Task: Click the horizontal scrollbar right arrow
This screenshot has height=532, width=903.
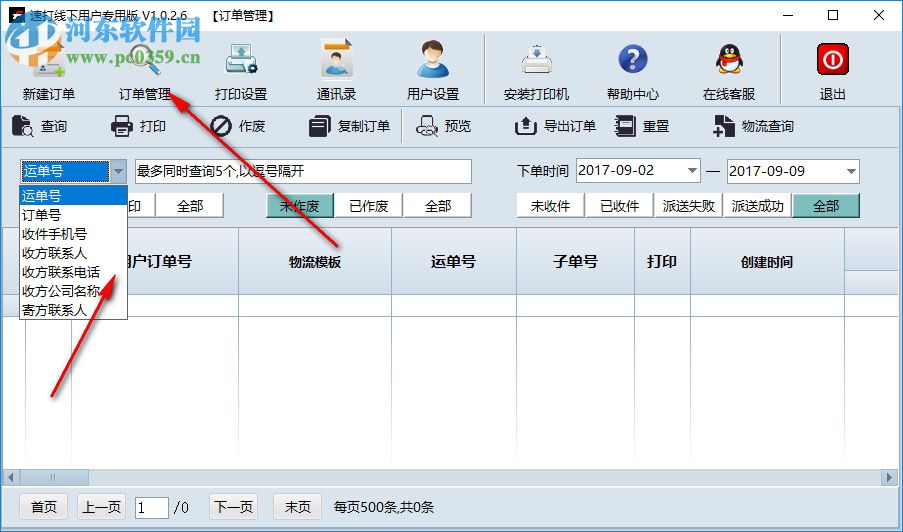Action: [889, 477]
